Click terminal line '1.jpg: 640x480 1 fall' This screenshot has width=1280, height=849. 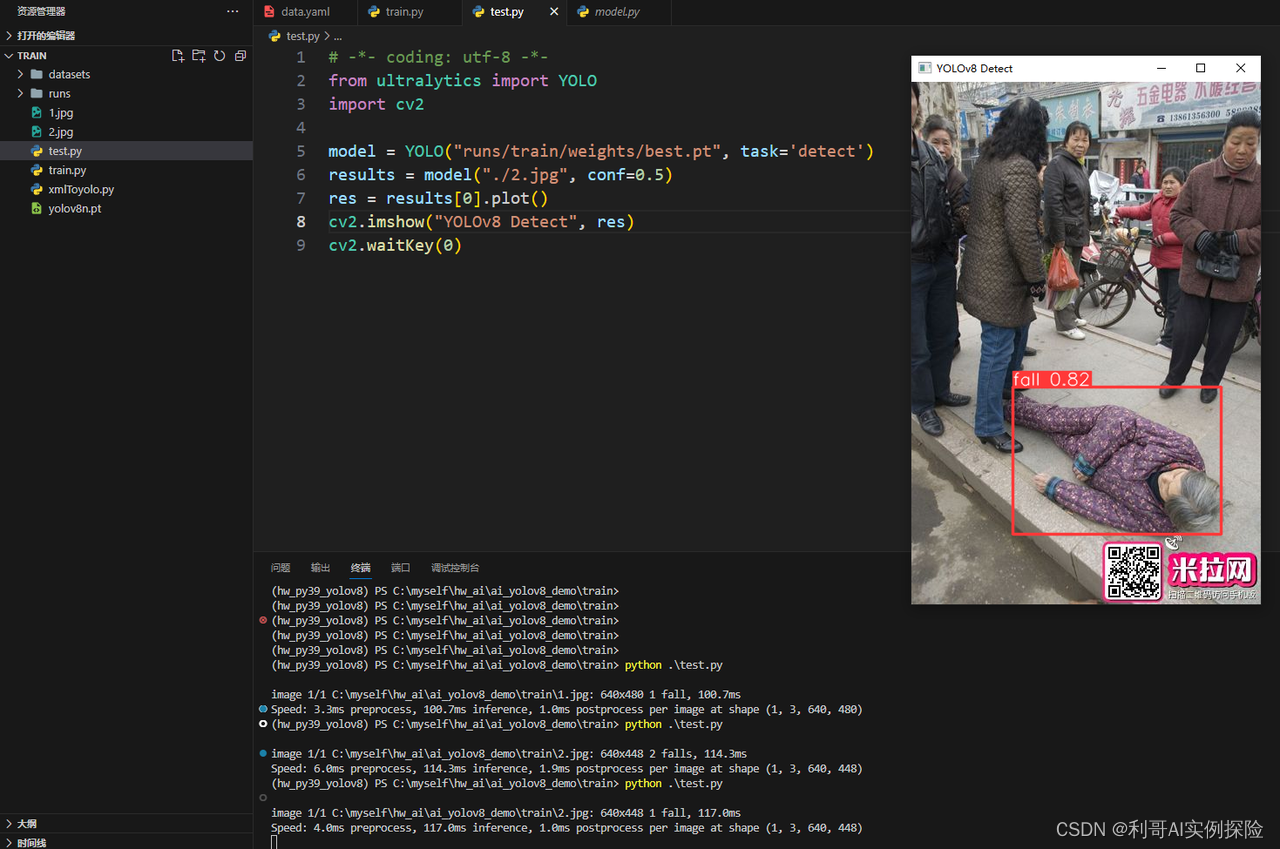pyautogui.click(x=506, y=694)
